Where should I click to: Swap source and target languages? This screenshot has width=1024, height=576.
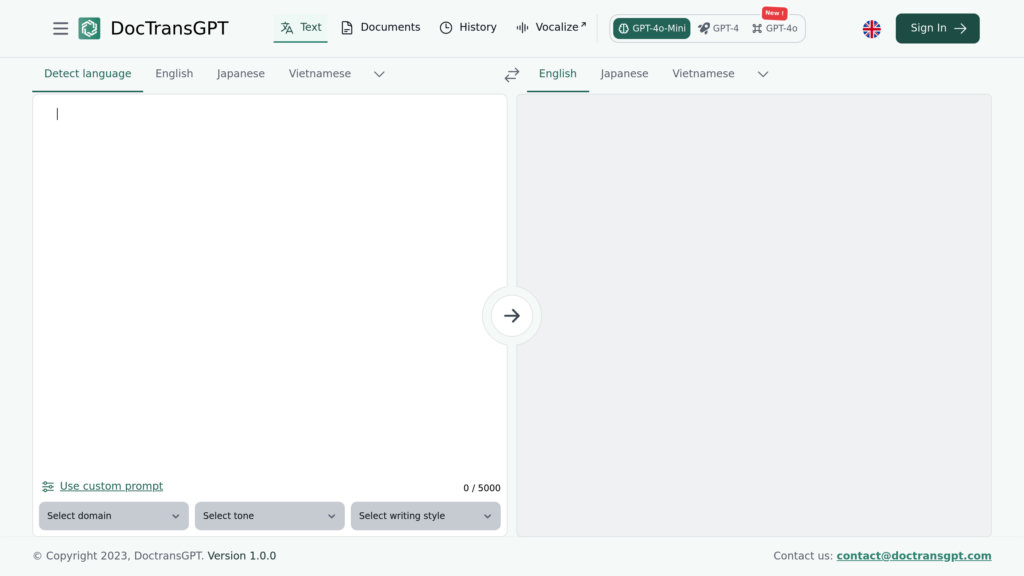(x=512, y=73)
